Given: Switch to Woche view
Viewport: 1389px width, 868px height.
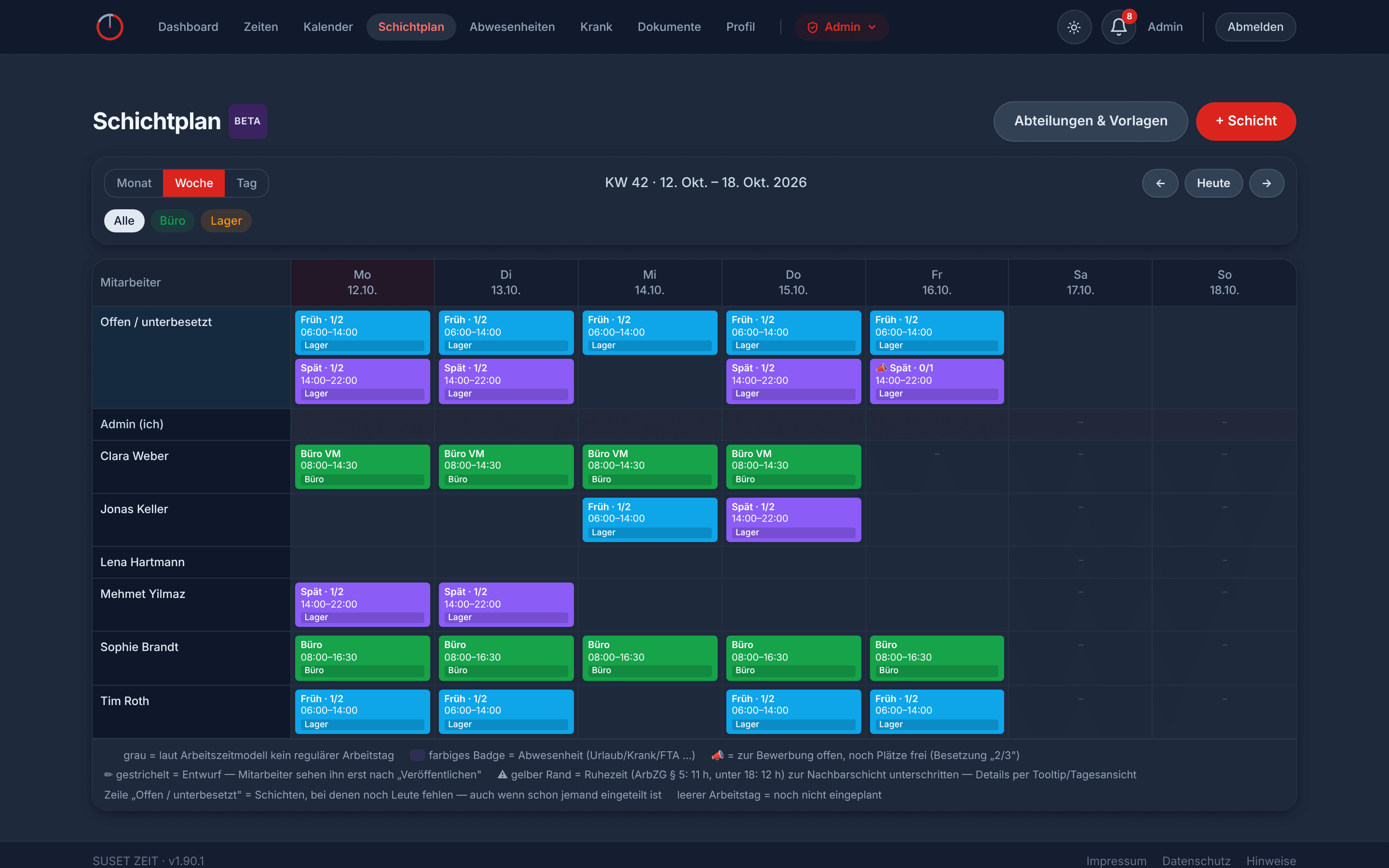Looking at the screenshot, I should click(194, 183).
